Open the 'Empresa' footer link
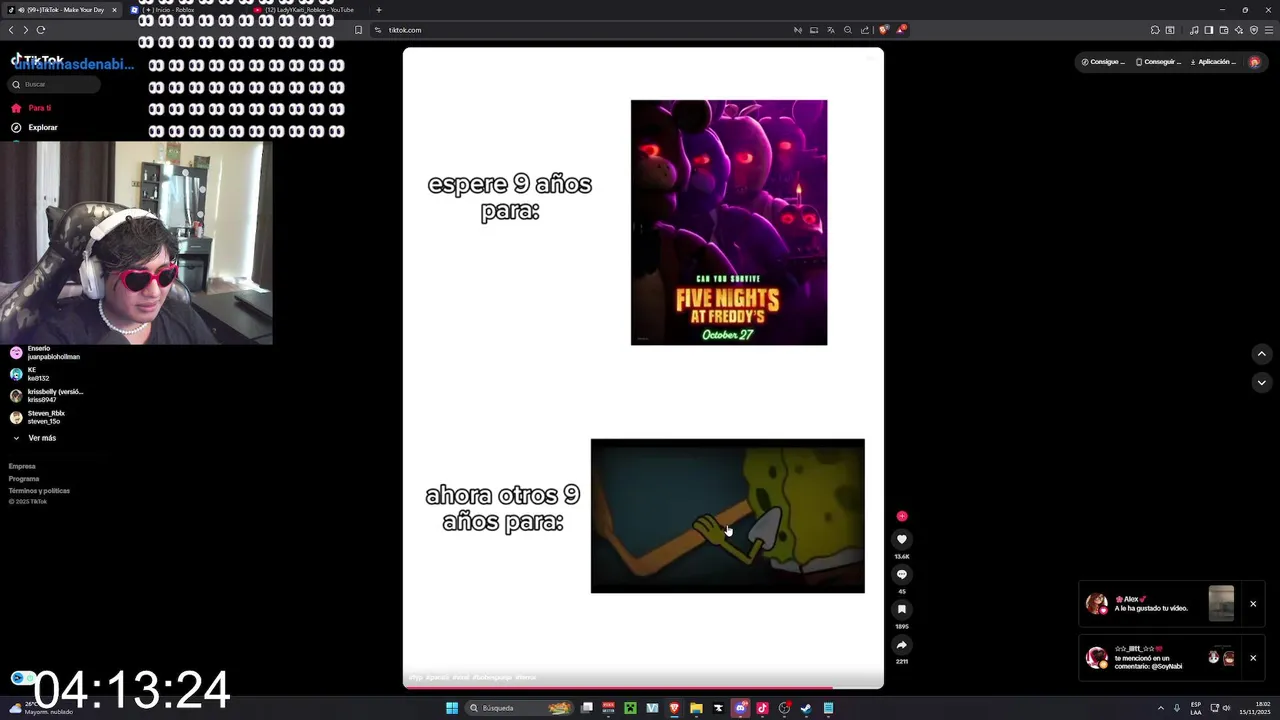 [x=22, y=466]
